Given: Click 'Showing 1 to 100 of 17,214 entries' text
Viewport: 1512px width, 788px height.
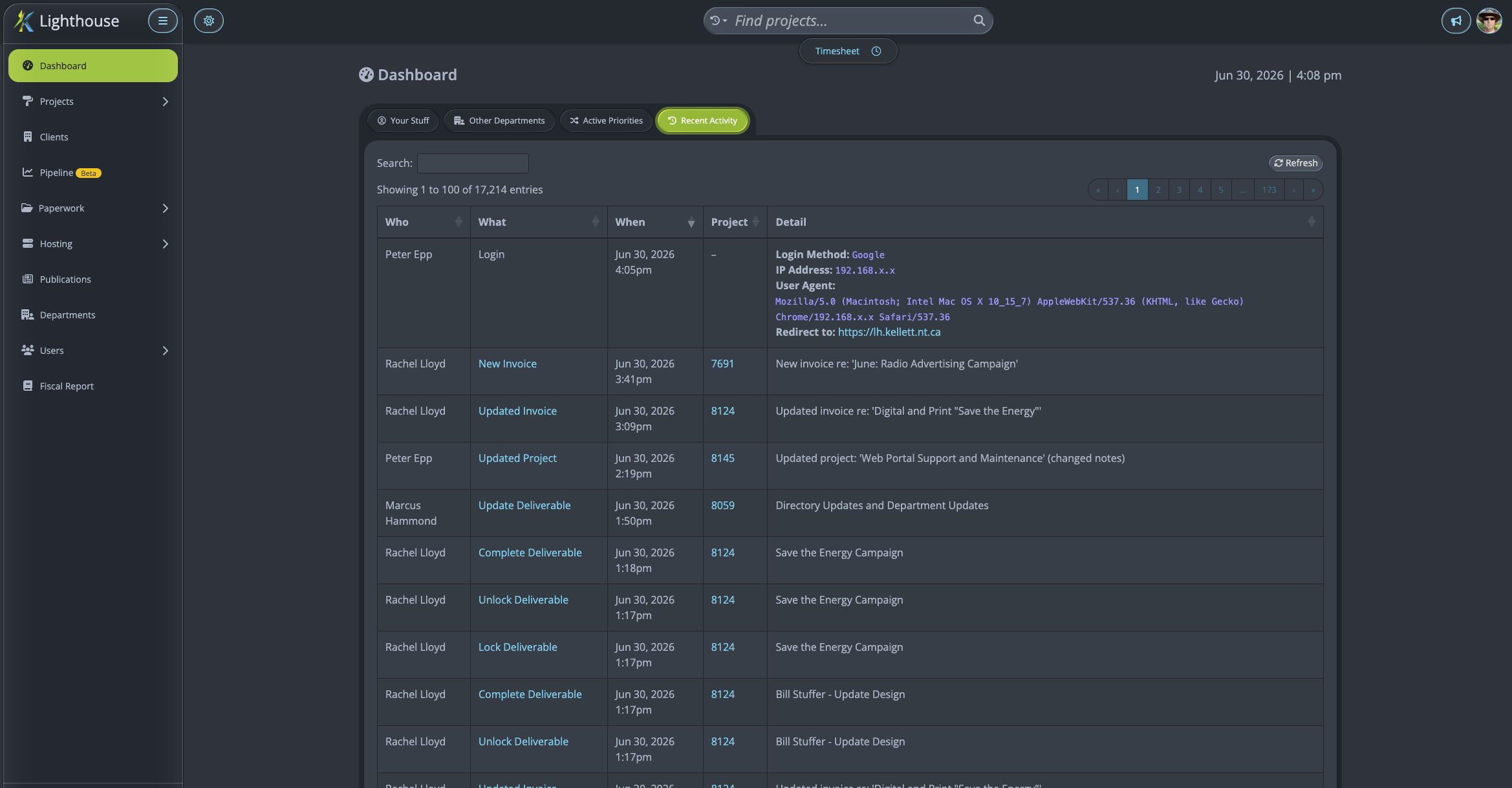Looking at the screenshot, I should pyautogui.click(x=460, y=190).
